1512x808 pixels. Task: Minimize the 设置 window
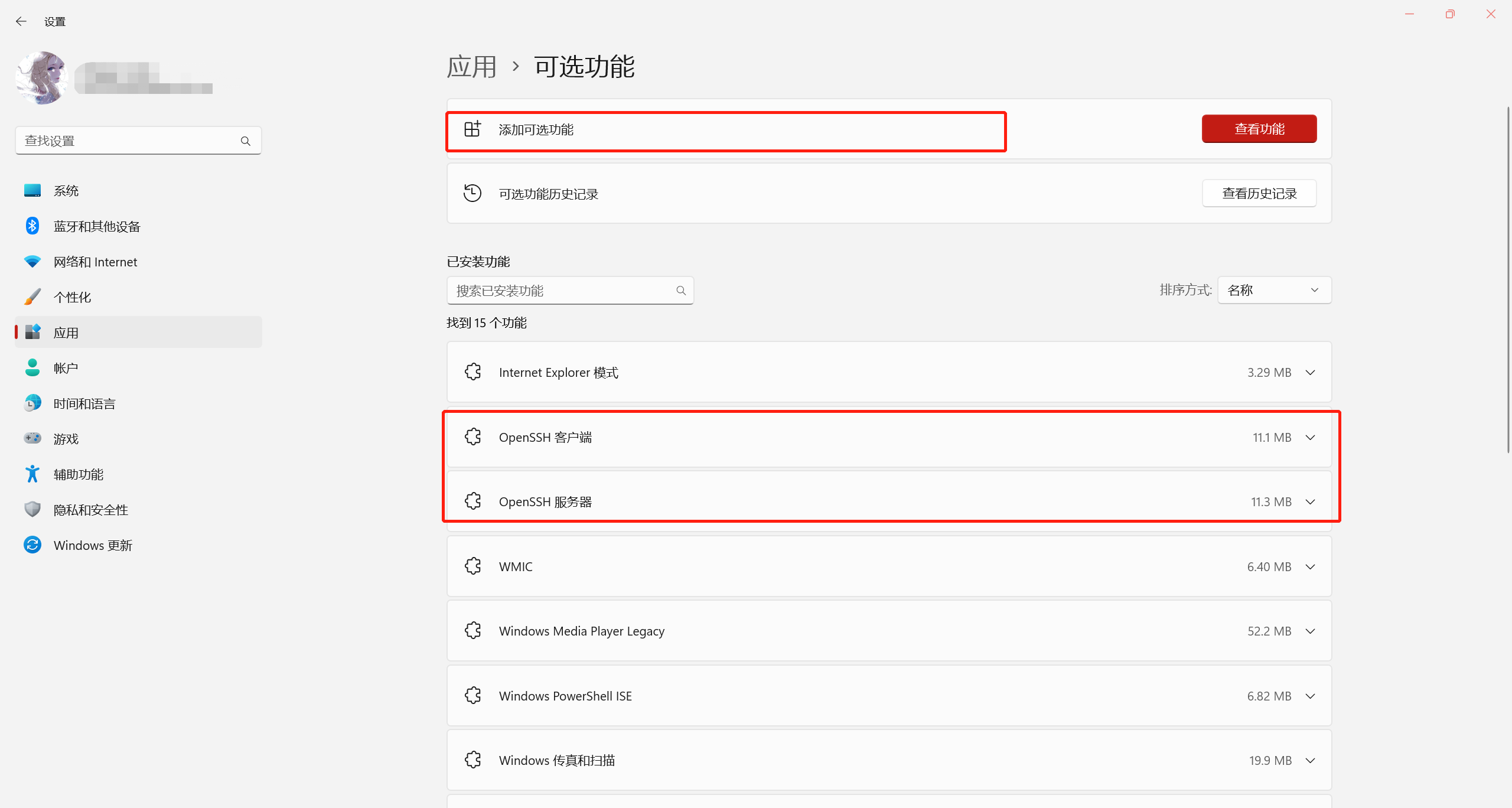tap(1409, 14)
